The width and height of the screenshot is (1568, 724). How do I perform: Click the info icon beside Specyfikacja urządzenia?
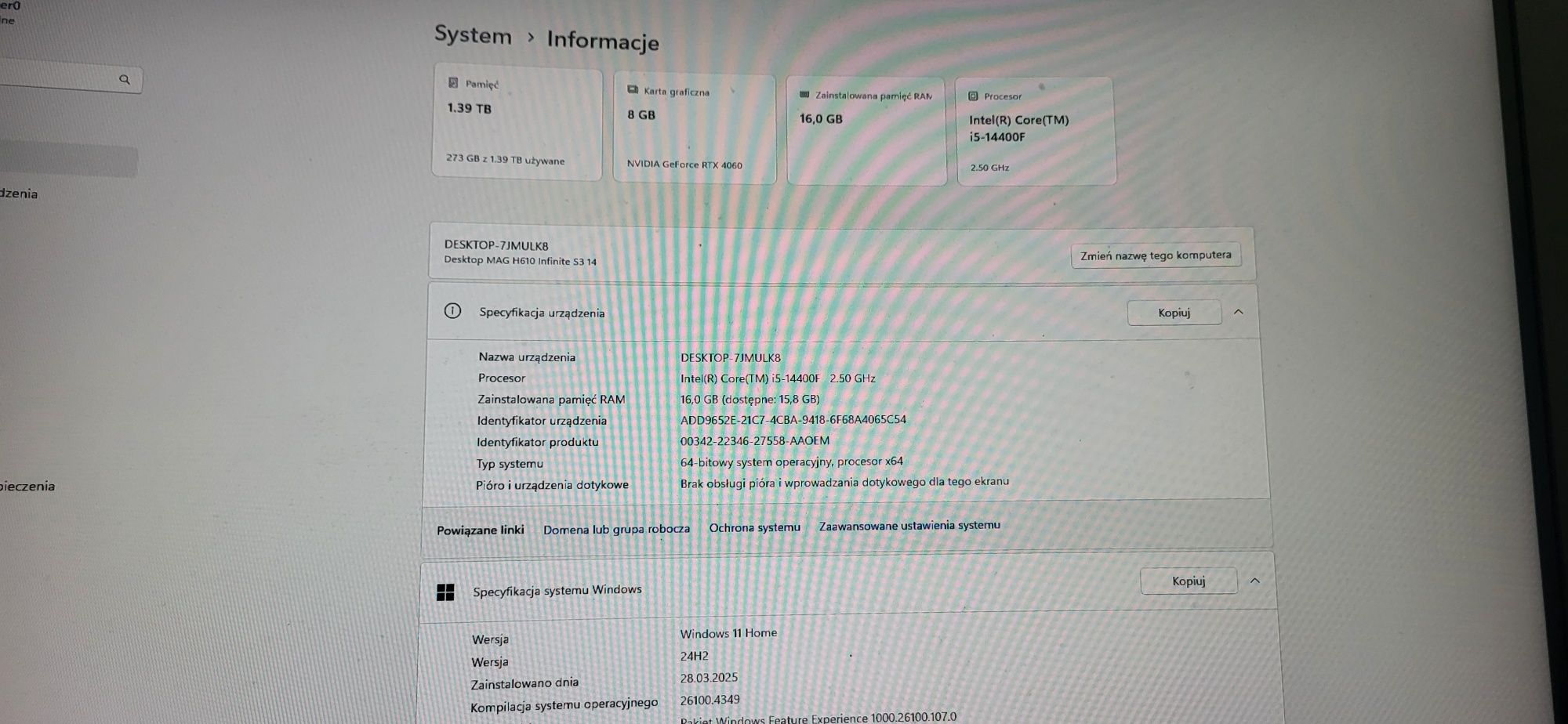[452, 311]
